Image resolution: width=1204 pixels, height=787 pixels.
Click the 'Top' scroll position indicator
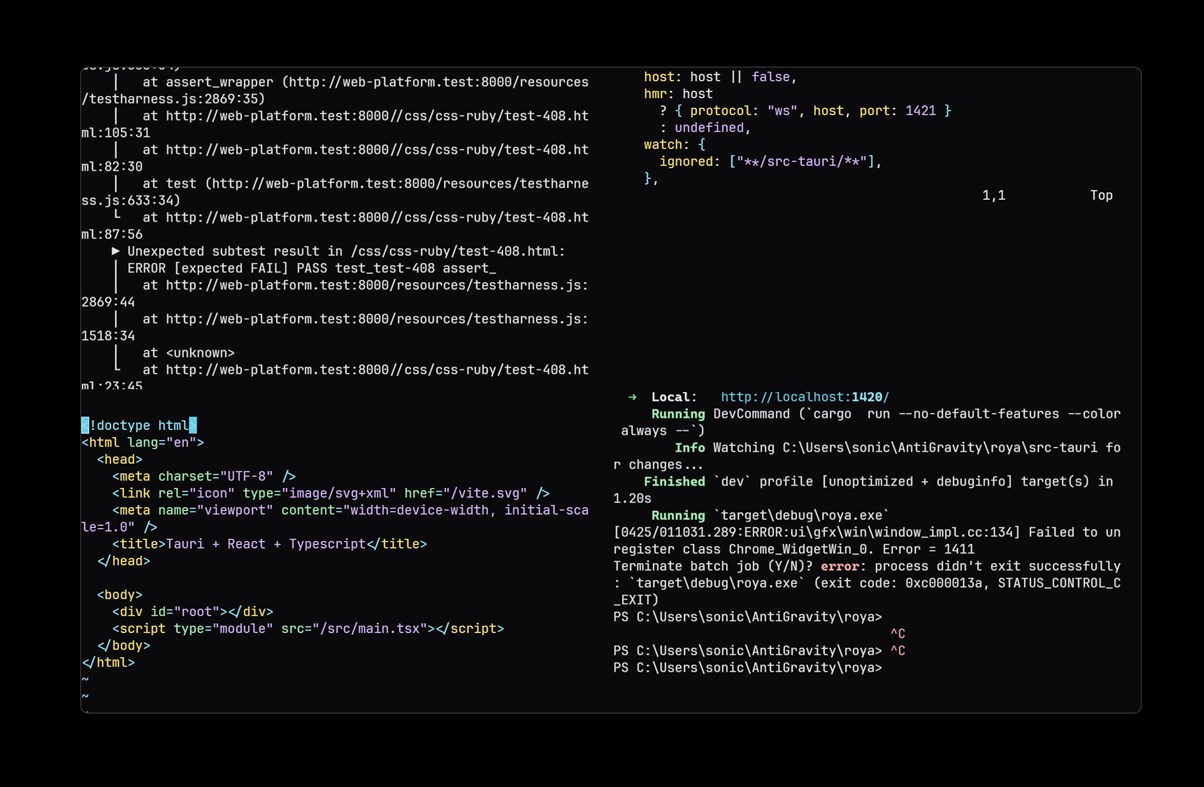coord(1101,196)
